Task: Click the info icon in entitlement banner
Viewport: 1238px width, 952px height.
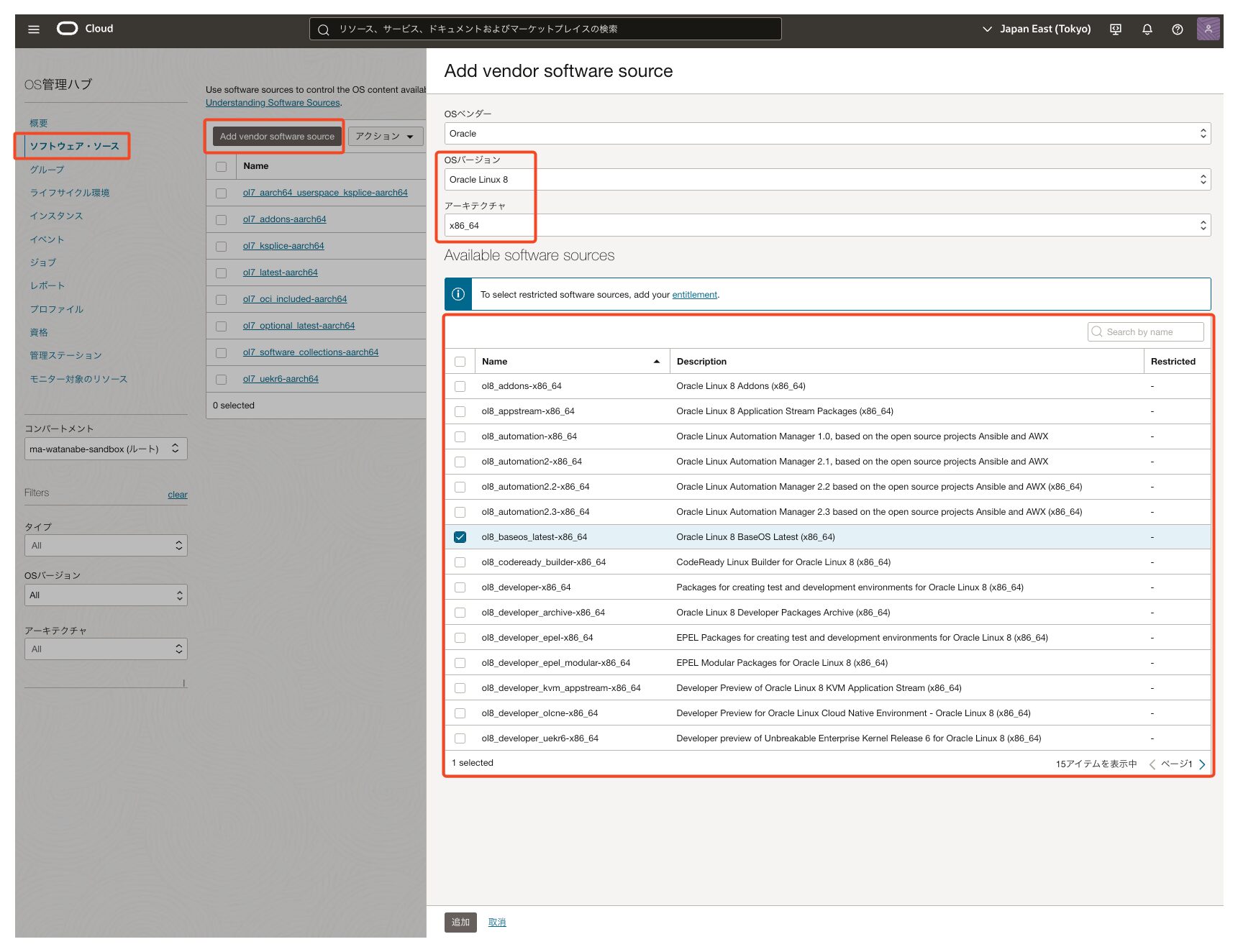Action: [x=458, y=294]
